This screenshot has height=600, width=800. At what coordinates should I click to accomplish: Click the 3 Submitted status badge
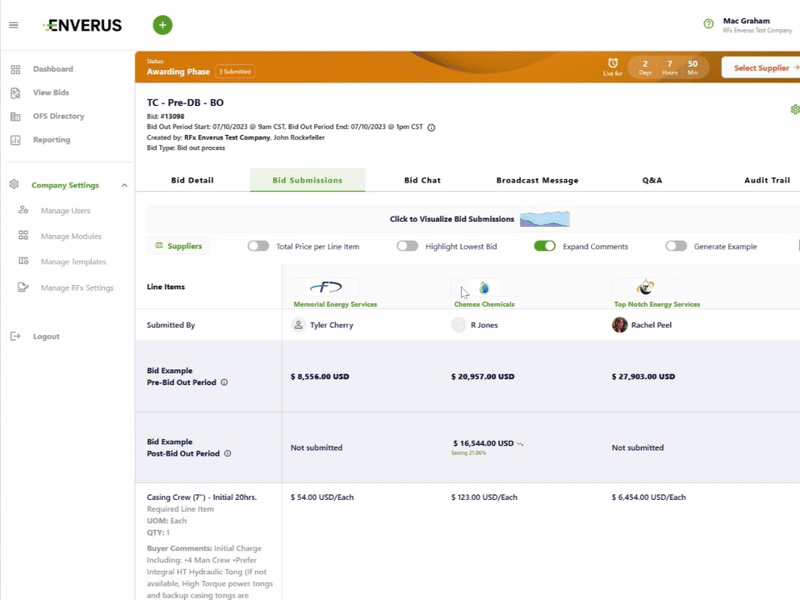point(235,71)
